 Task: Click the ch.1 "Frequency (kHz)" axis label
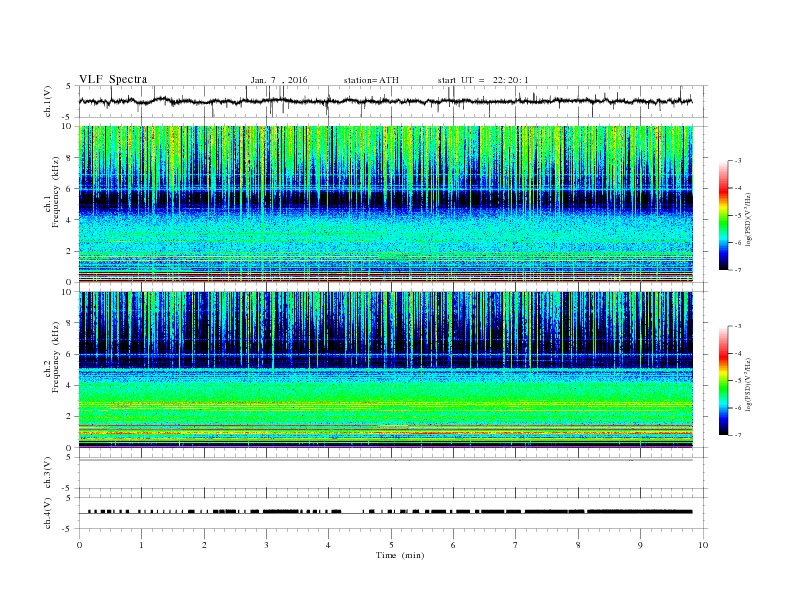coord(55,192)
